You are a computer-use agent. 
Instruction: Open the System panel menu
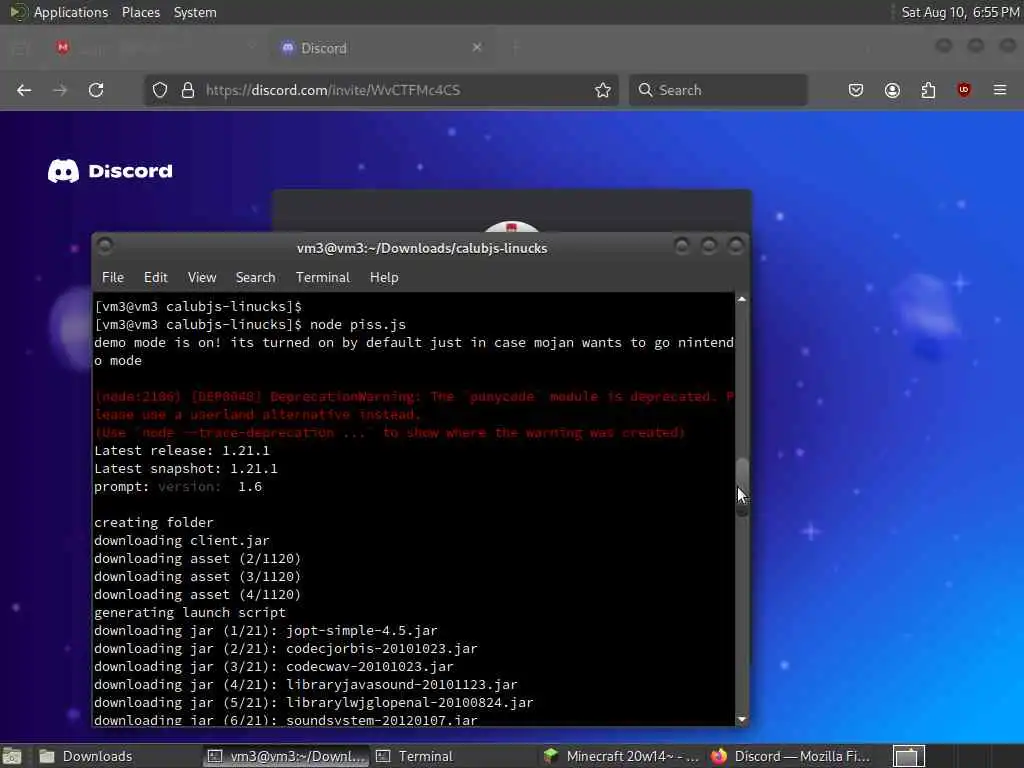point(195,12)
